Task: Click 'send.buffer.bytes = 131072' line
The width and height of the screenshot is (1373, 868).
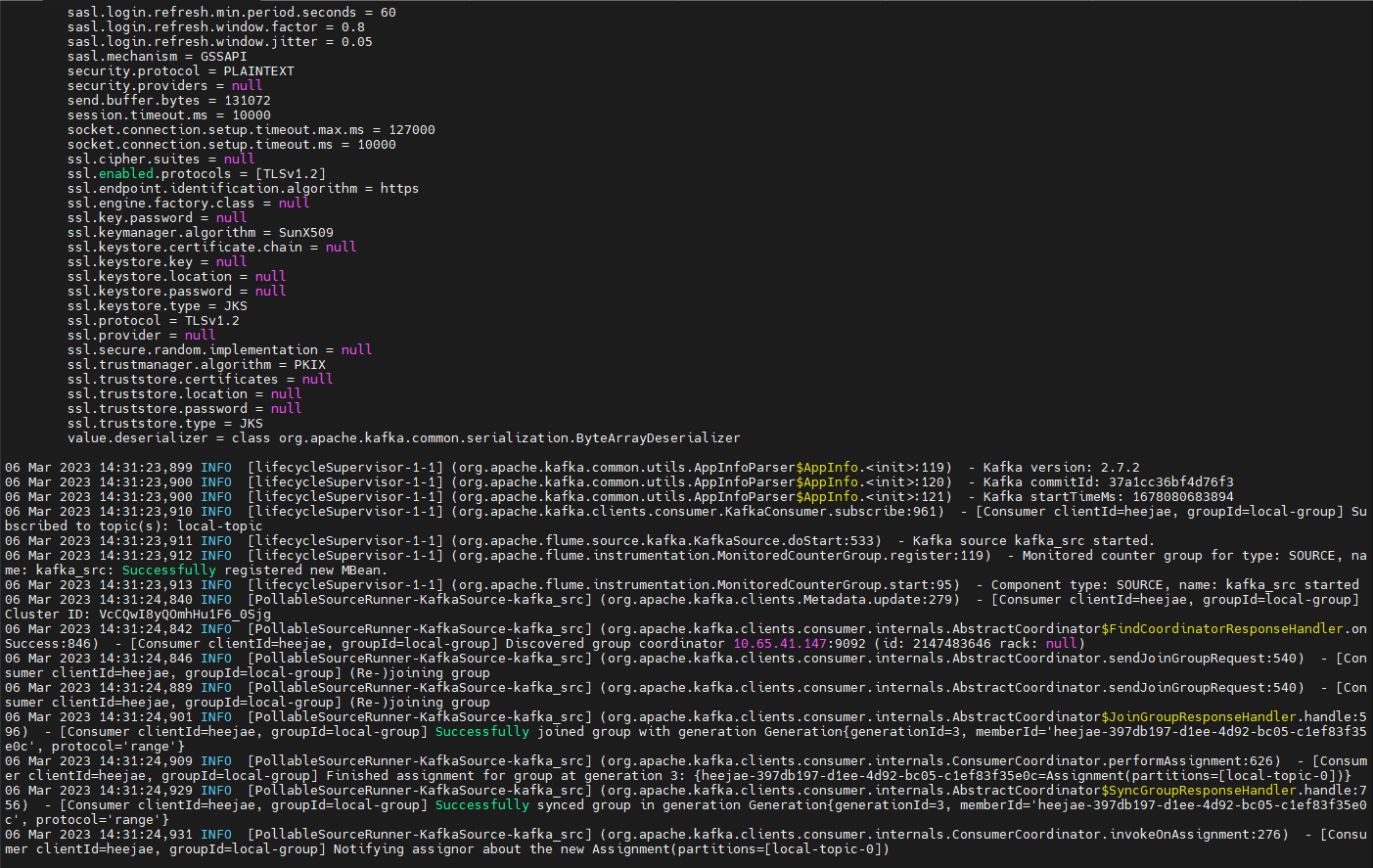Action: (169, 101)
